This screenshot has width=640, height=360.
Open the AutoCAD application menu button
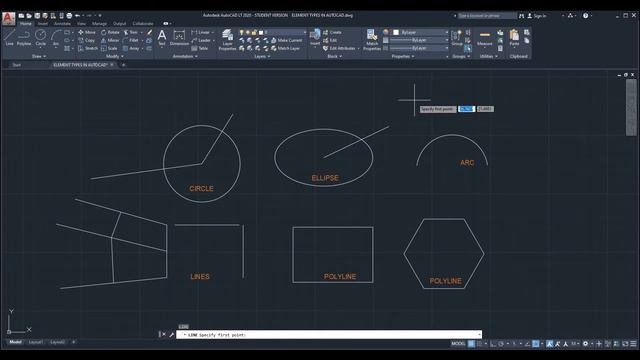8,19
